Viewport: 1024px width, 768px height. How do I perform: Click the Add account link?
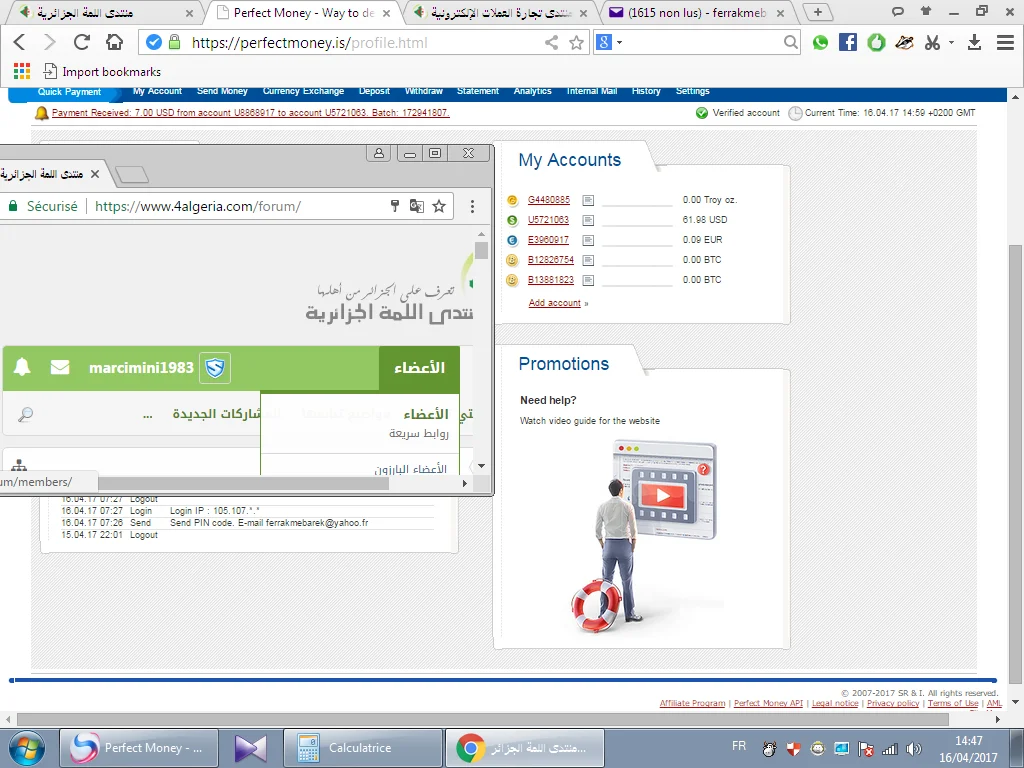pyautogui.click(x=554, y=303)
